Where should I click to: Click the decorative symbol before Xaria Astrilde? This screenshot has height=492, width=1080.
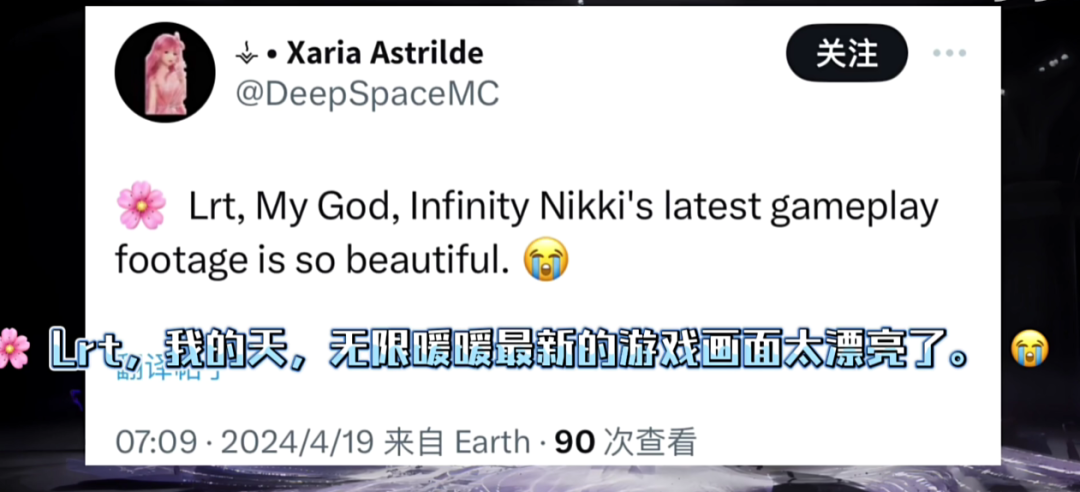pyautogui.click(x=247, y=53)
